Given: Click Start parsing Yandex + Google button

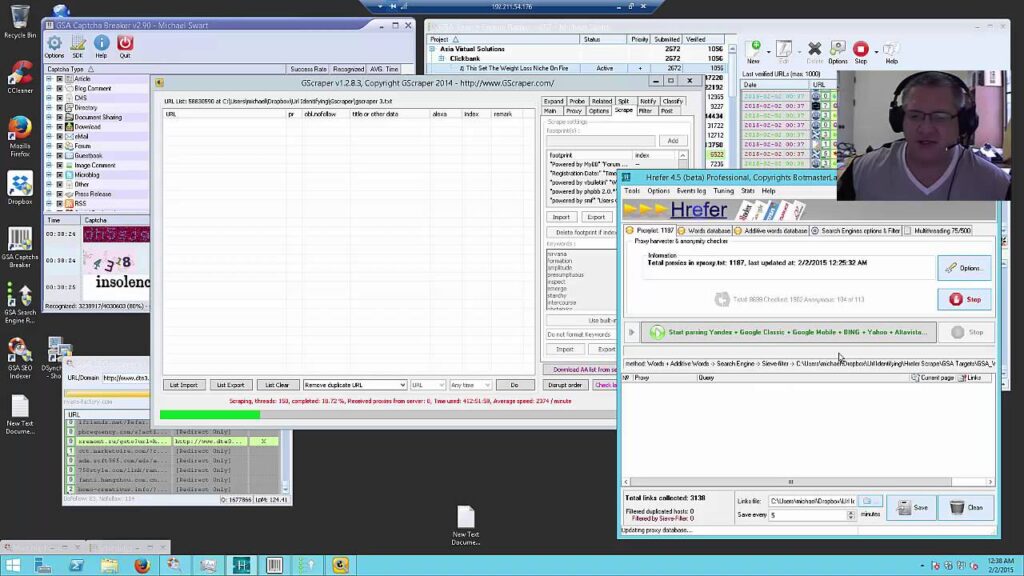Looking at the screenshot, I should tap(788, 332).
